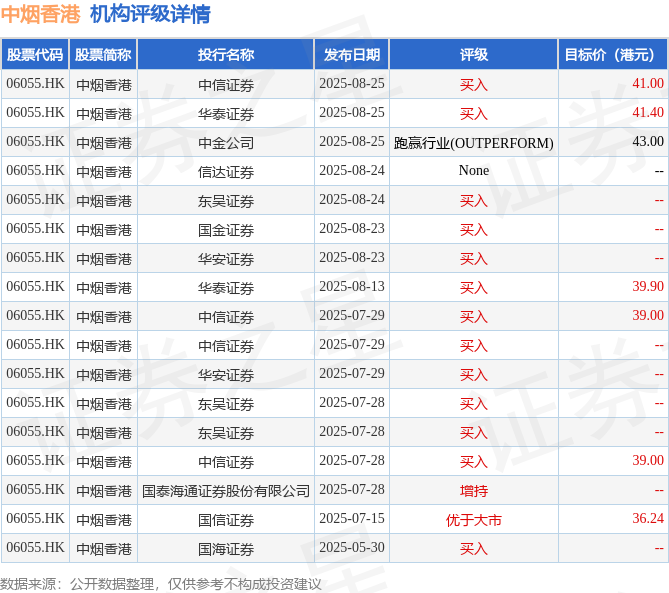The image size is (669, 593).
Task: Click target price 39.90
Action: (x=648, y=286)
